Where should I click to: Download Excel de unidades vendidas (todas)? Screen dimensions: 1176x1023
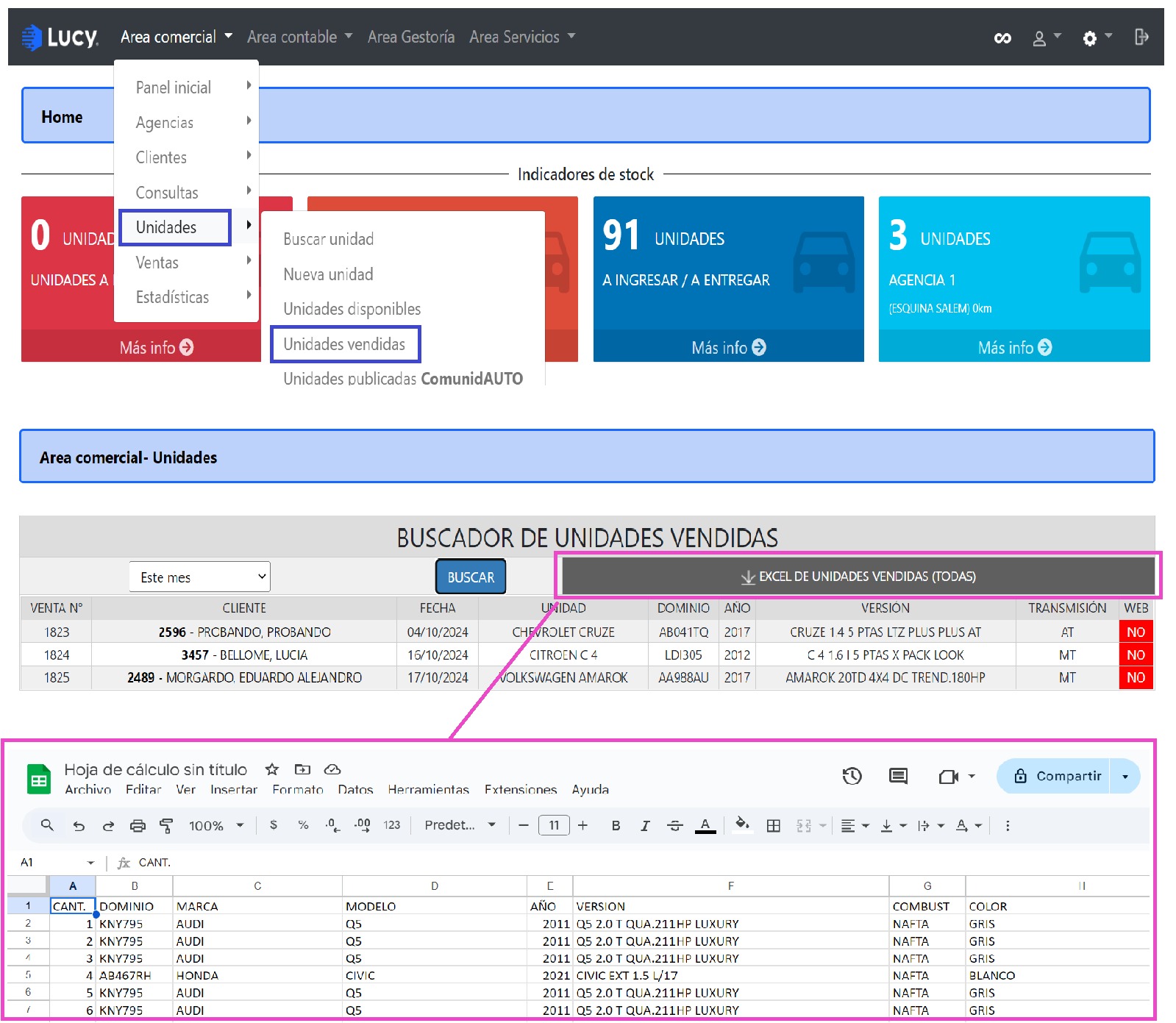858,576
